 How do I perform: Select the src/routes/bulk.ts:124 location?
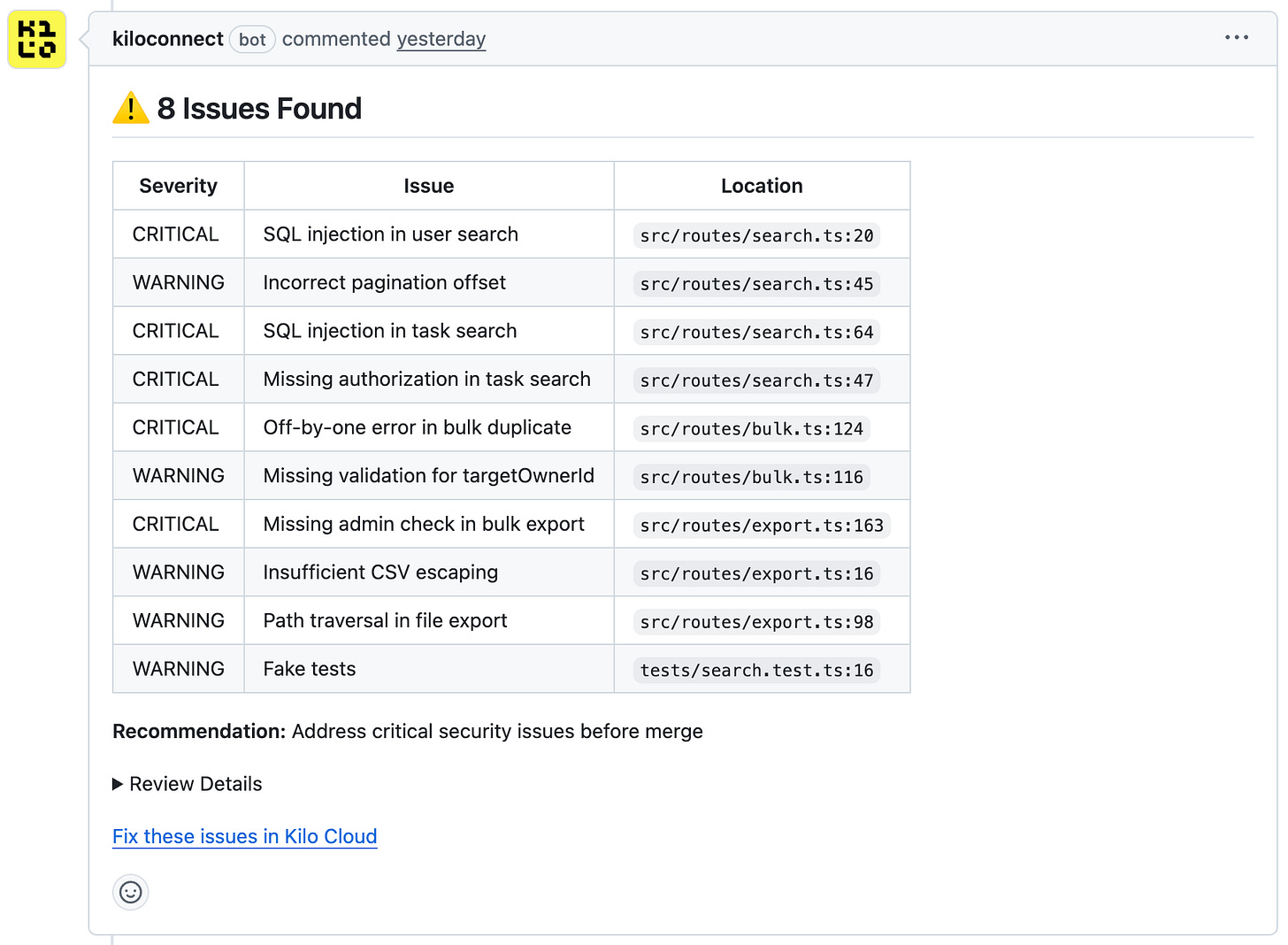point(751,429)
